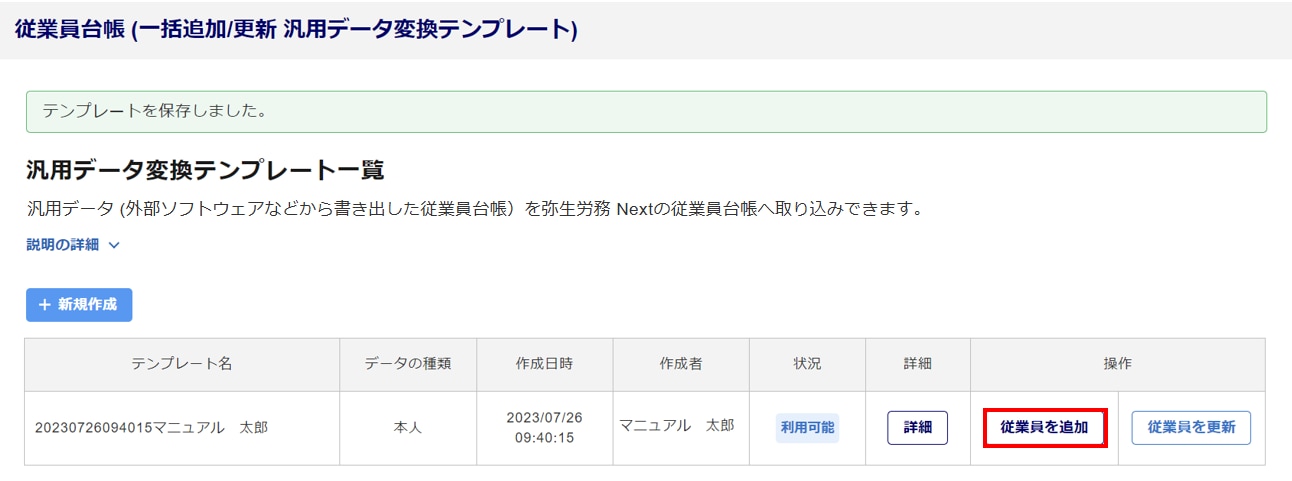Click the データの種類 column header

click(x=408, y=364)
